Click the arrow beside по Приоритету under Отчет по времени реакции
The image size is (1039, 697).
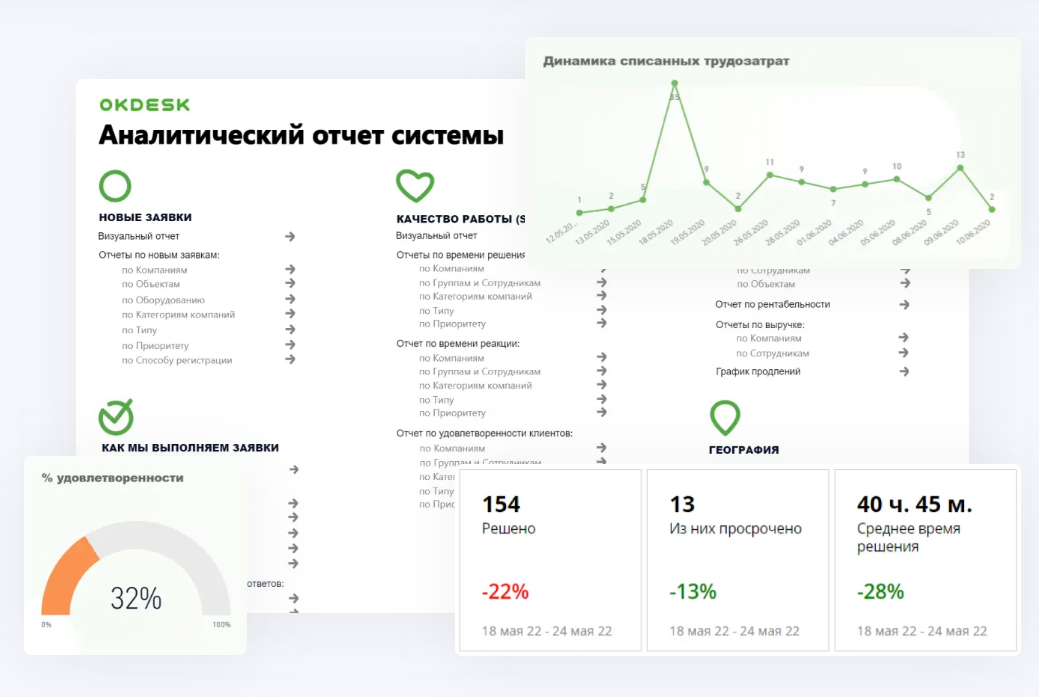(600, 412)
